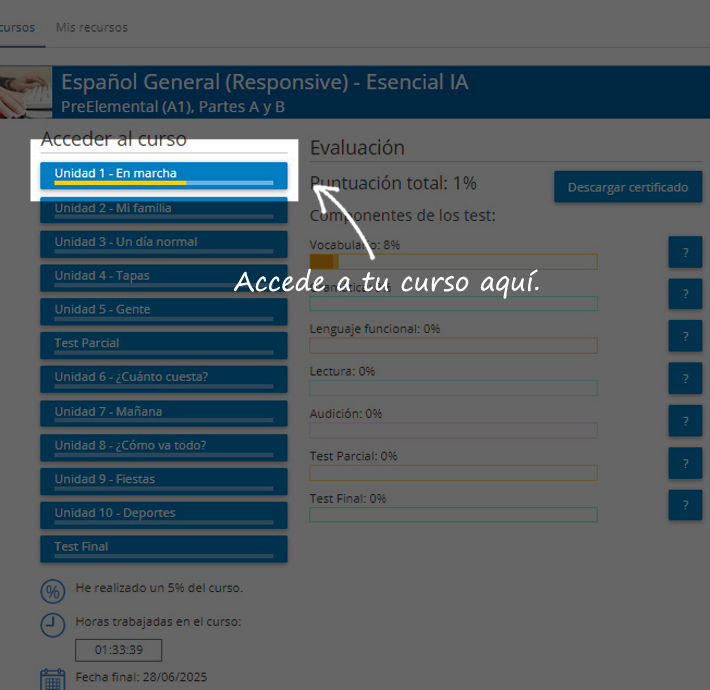Open Unidad 10 - Deportes
Screen dimensions: 710x690
[x=164, y=514]
